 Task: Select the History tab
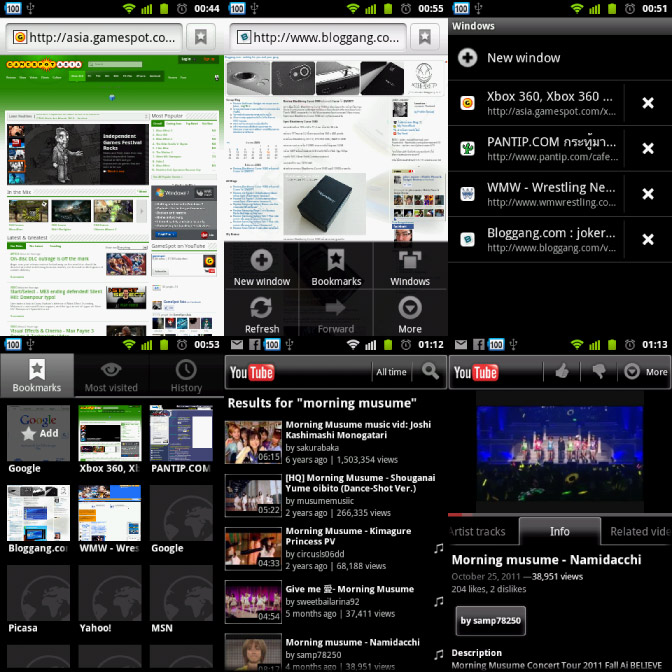pyautogui.click(x=186, y=375)
